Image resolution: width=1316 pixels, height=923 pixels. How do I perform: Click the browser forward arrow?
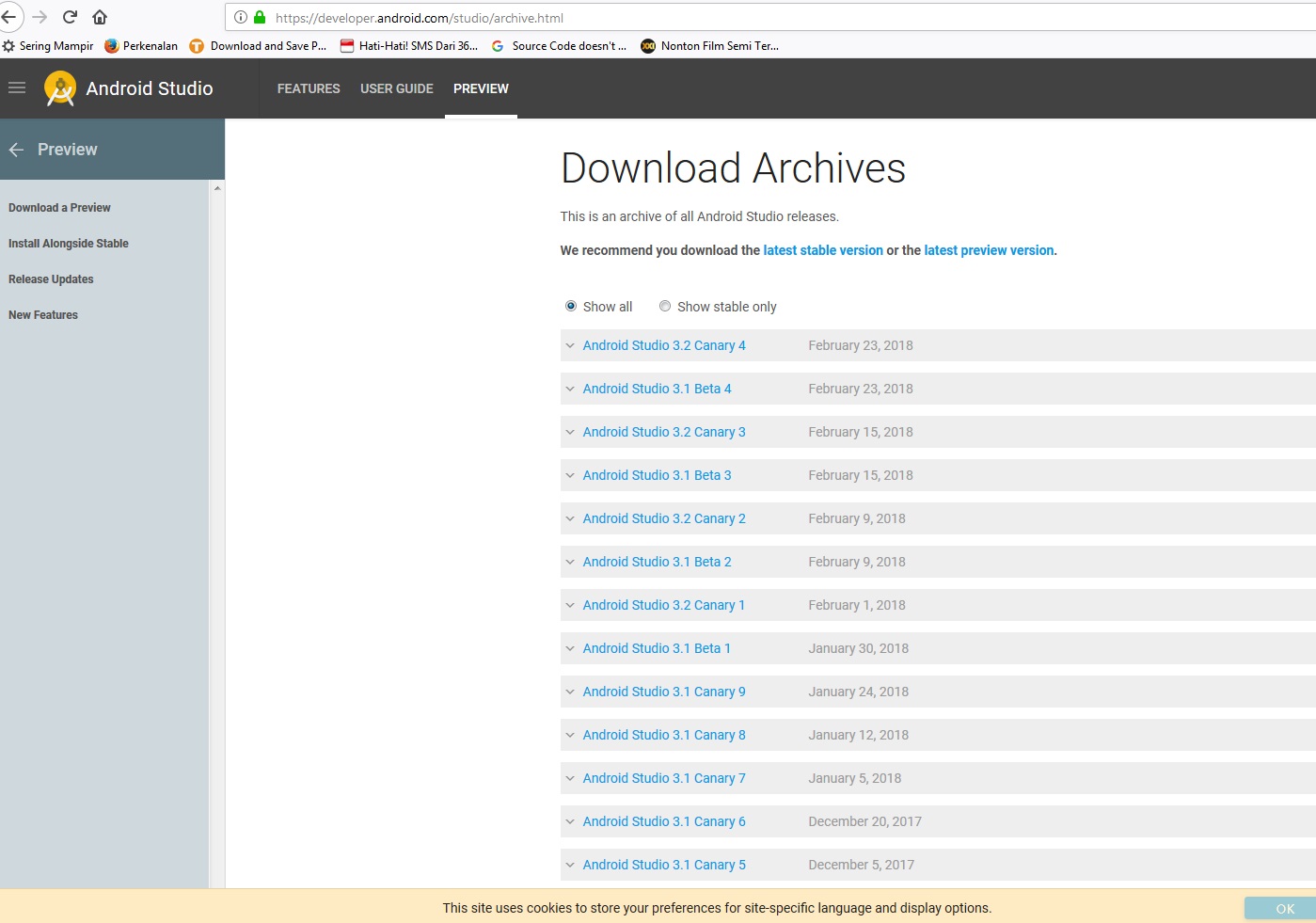pyautogui.click(x=40, y=17)
